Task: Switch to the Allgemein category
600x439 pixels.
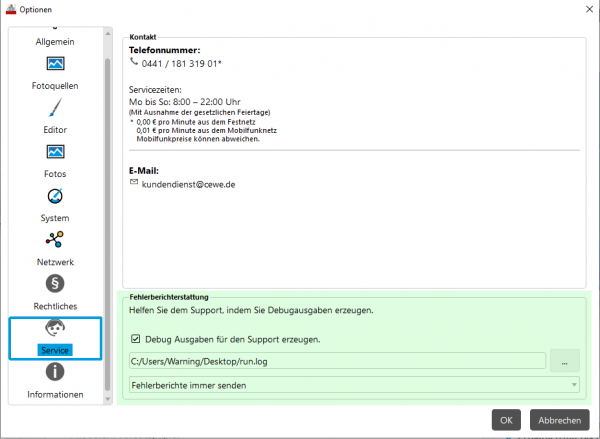Action: [55, 42]
